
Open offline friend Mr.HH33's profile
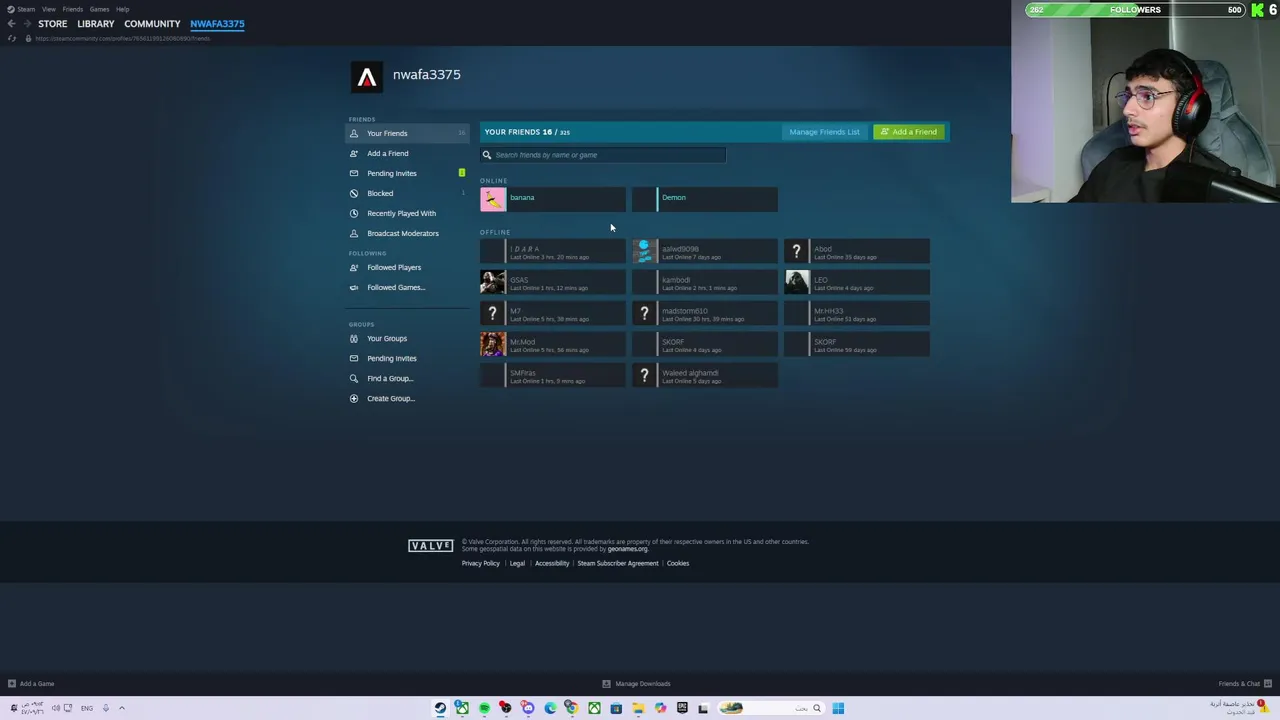point(857,314)
